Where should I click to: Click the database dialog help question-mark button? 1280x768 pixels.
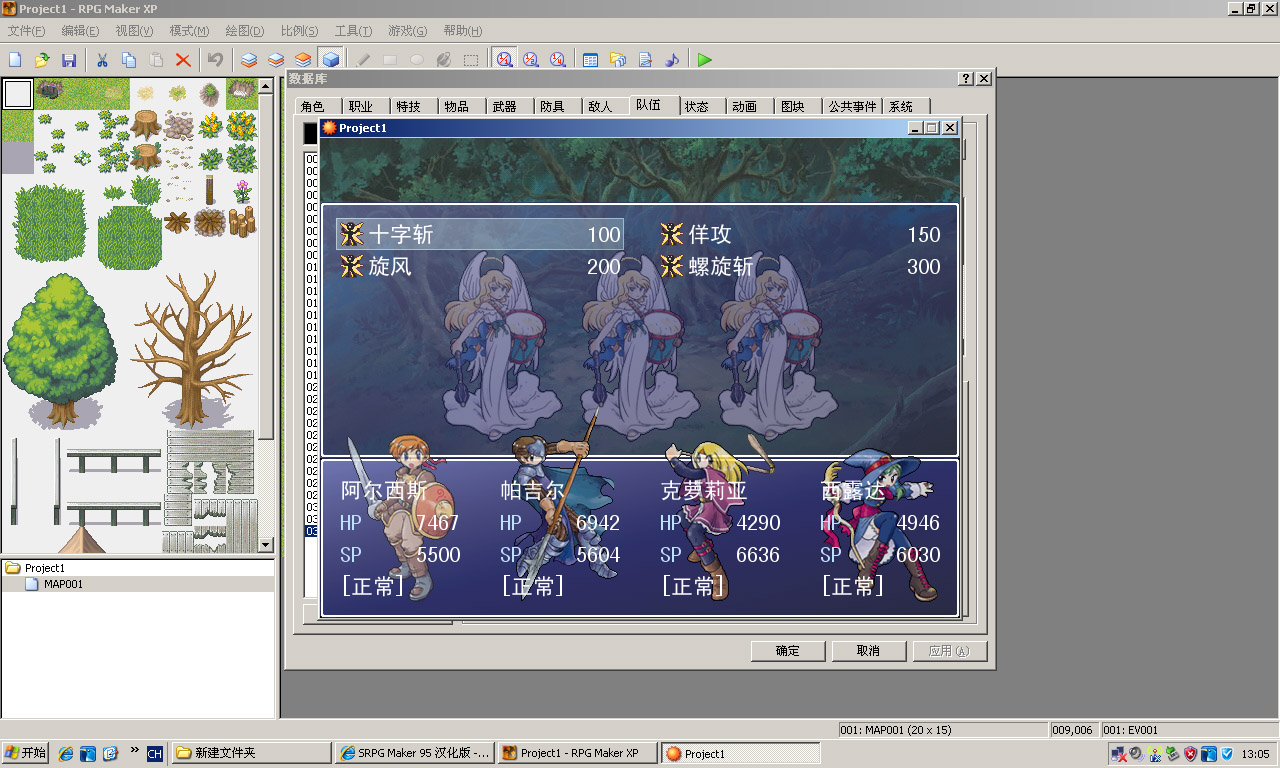coord(965,79)
